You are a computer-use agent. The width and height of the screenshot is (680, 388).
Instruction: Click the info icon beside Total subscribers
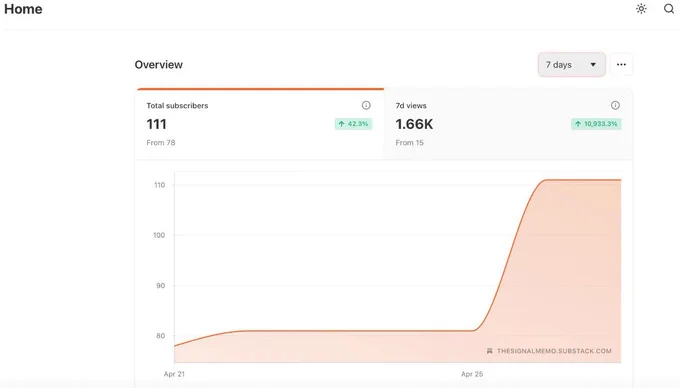click(366, 105)
